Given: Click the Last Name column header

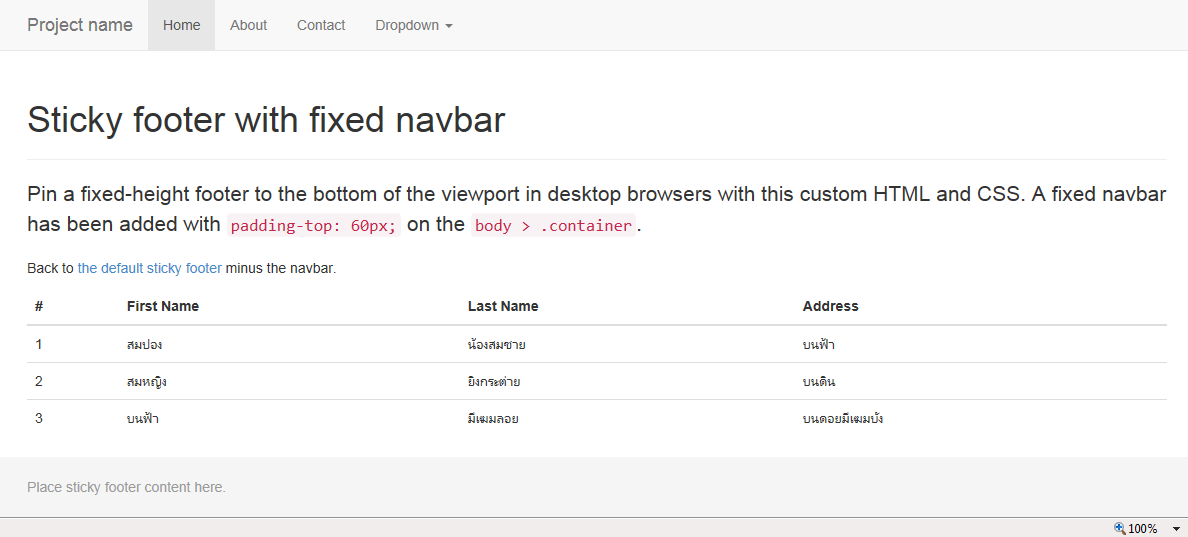Looking at the screenshot, I should coord(503,306).
